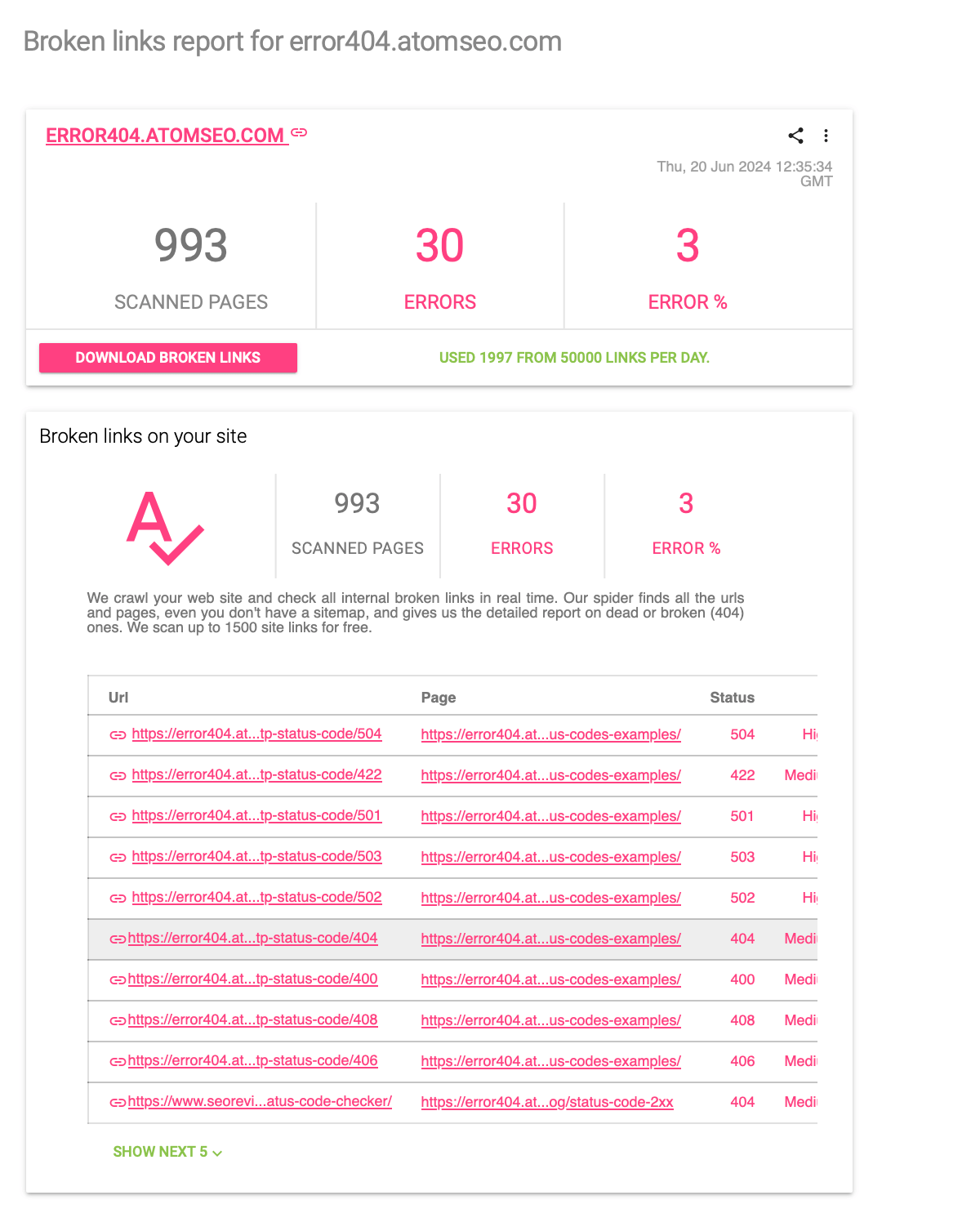
Task: Open the status-code/503 broken URL link
Action: pos(256,856)
